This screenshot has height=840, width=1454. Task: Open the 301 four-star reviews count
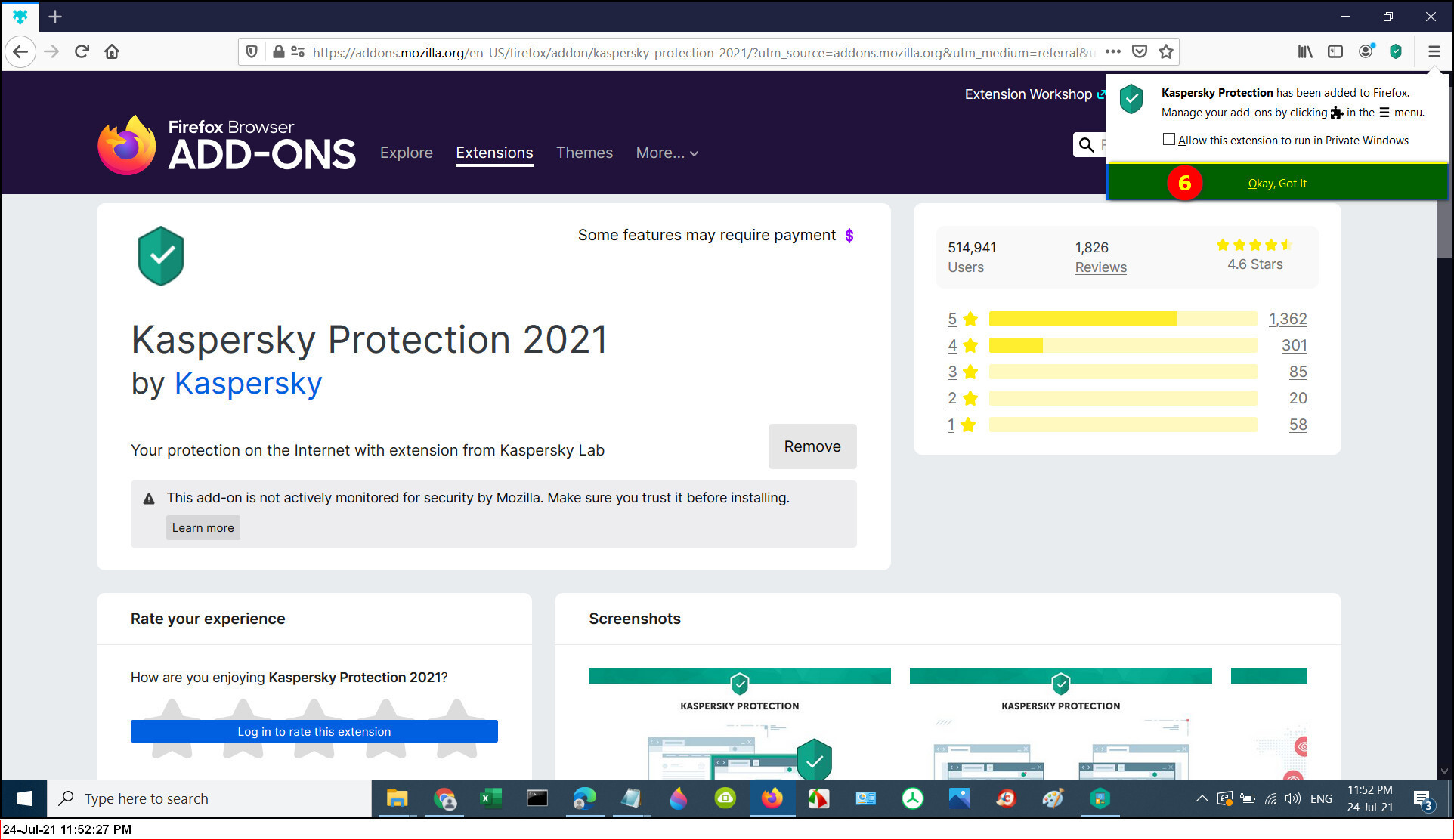pos(1295,345)
